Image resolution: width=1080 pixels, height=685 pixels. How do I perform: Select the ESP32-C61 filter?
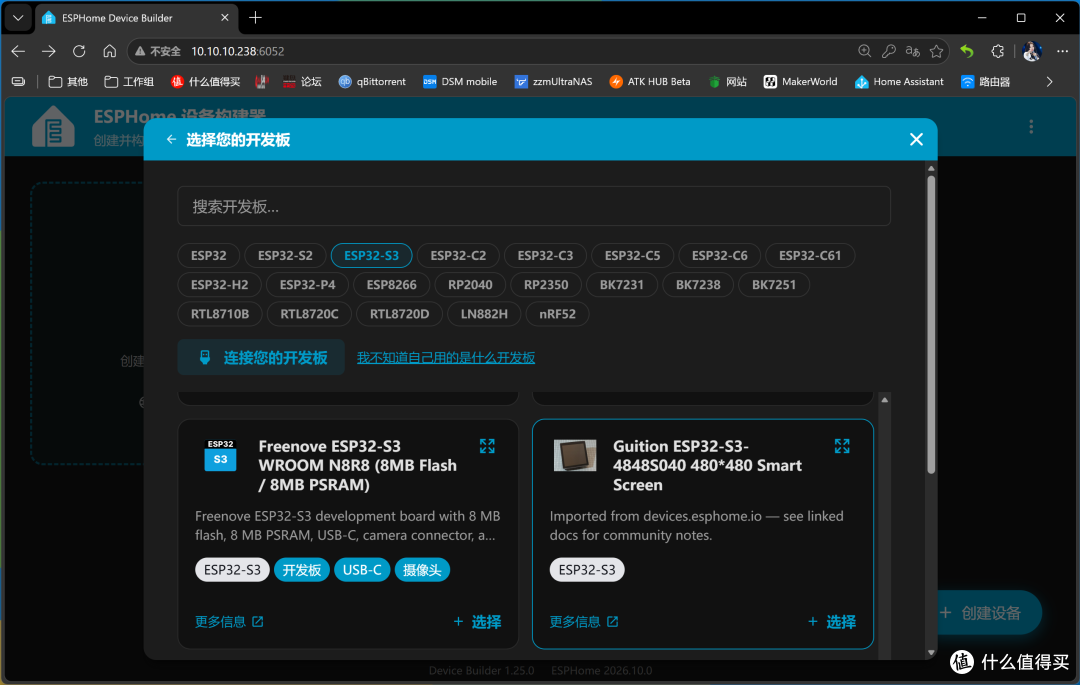[x=810, y=255]
